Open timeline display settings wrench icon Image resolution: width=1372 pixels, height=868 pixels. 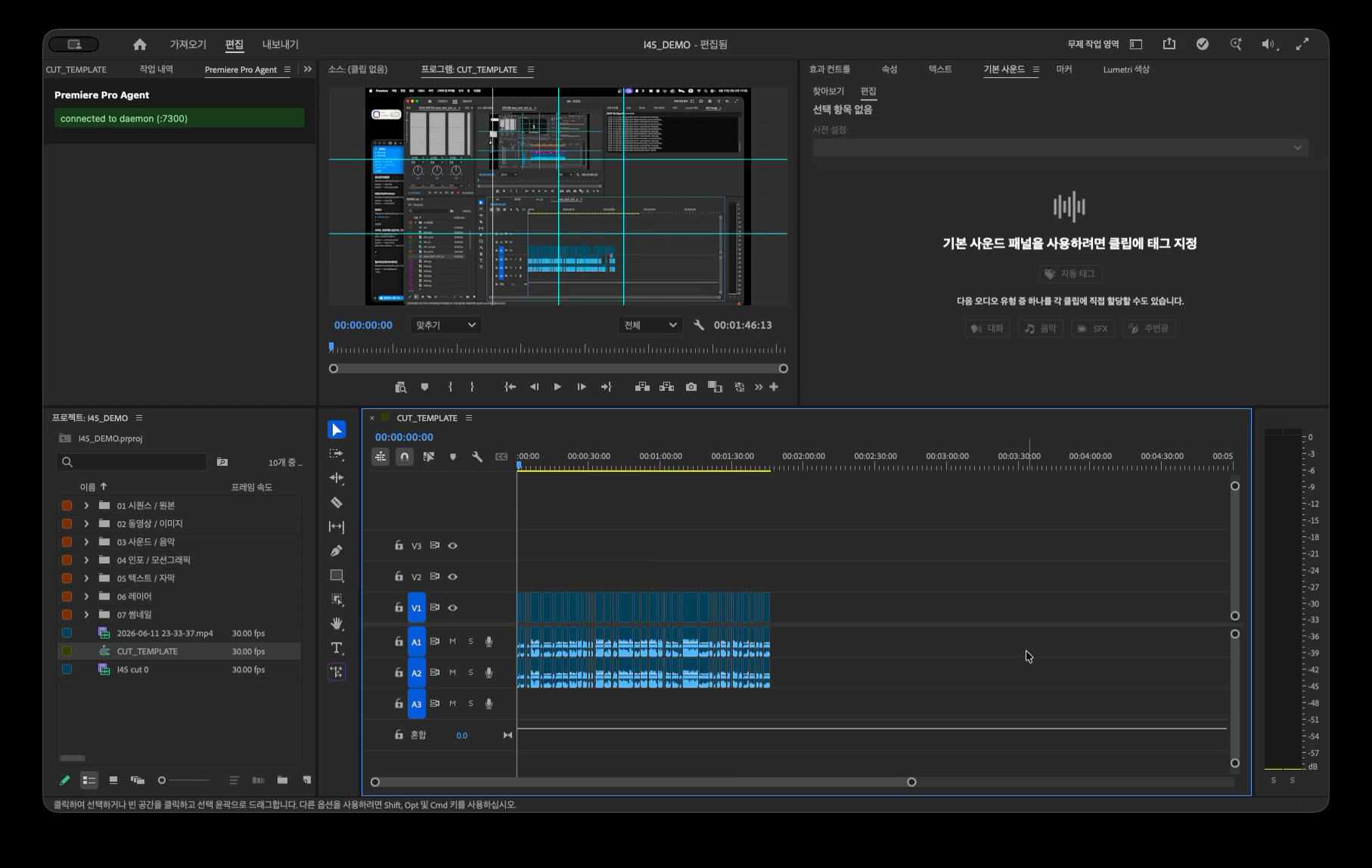477,457
